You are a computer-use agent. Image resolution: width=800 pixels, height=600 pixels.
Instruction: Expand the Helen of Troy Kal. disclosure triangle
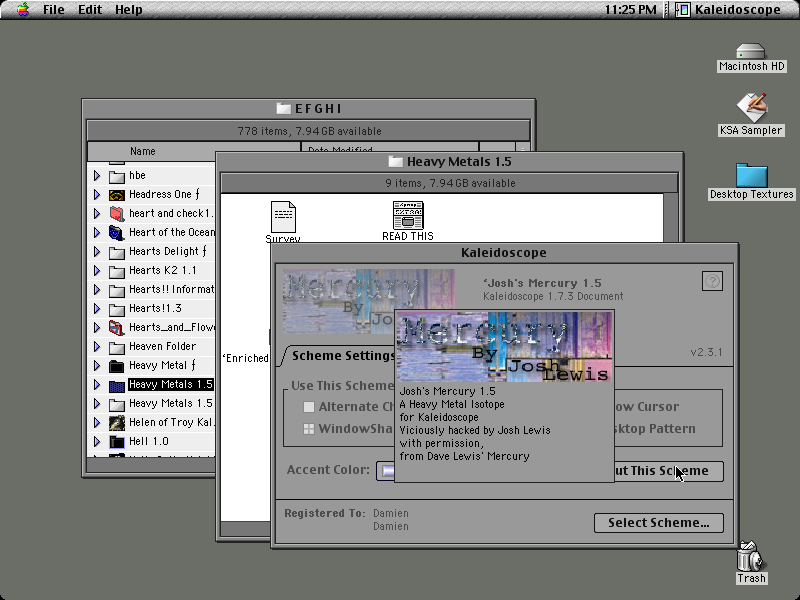[x=97, y=422]
